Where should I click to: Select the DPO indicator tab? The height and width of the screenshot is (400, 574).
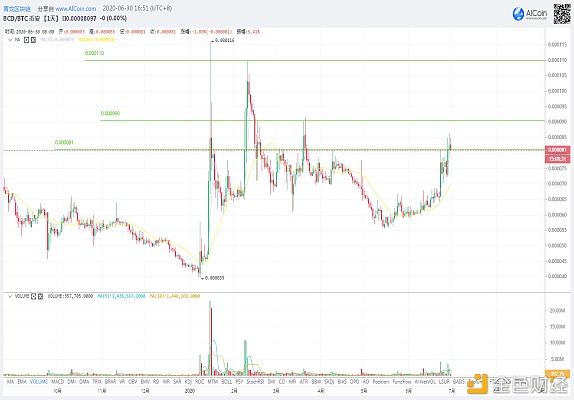pyautogui.click(x=354, y=382)
